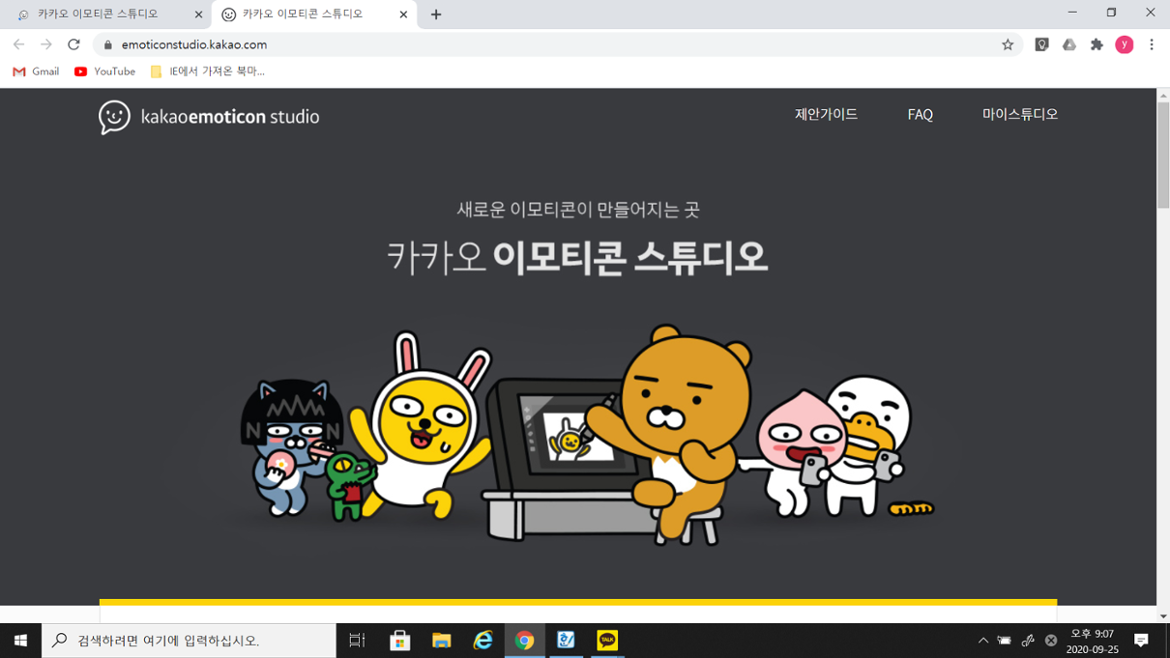1170x658 pixels.
Task: Click the Windows taskbar search box
Action: click(189, 640)
